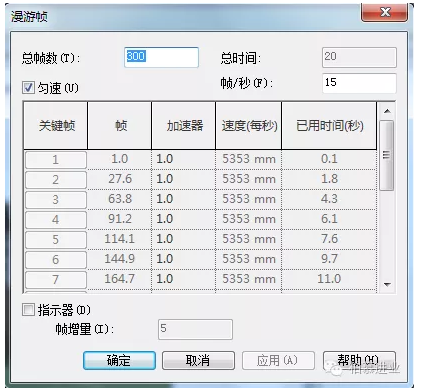Click frame cell 144.9
The height and width of the screenshot is (392, 421).
tap(120, 259)
